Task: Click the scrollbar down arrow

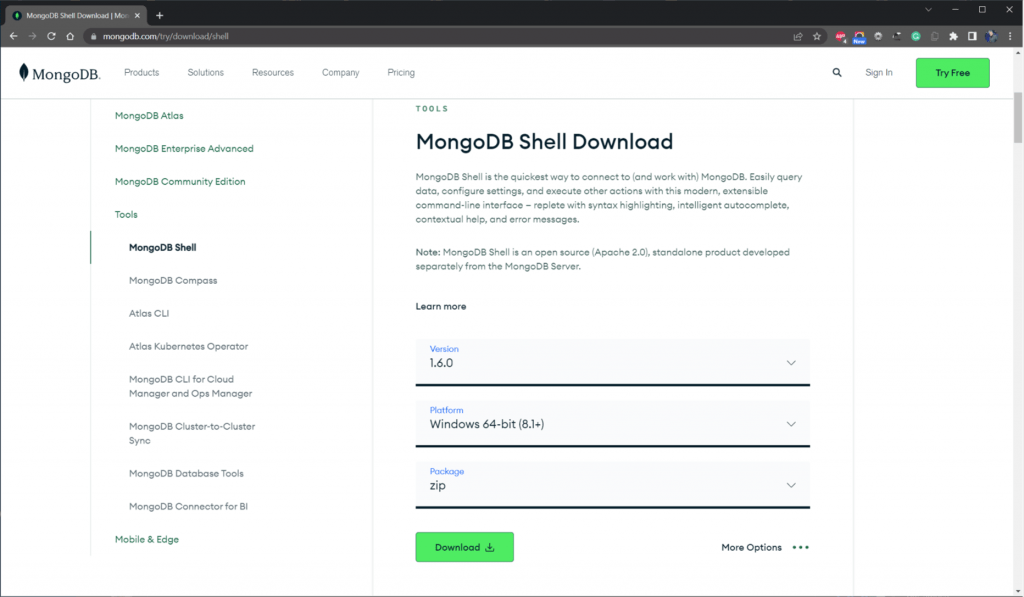Action: [x=1017, y=591]
